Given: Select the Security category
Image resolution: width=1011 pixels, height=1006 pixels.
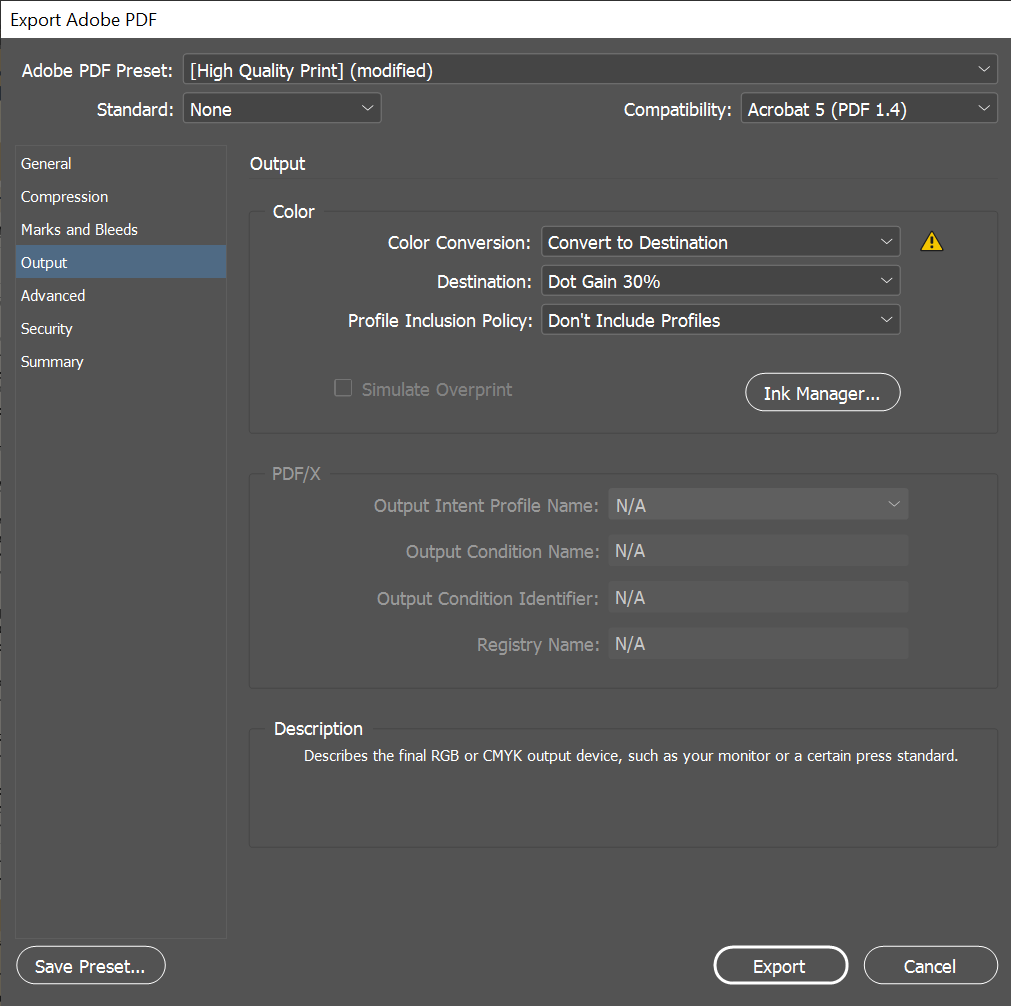Looking at the screenshot, I should pyautogui.click(x=121, y=328).
